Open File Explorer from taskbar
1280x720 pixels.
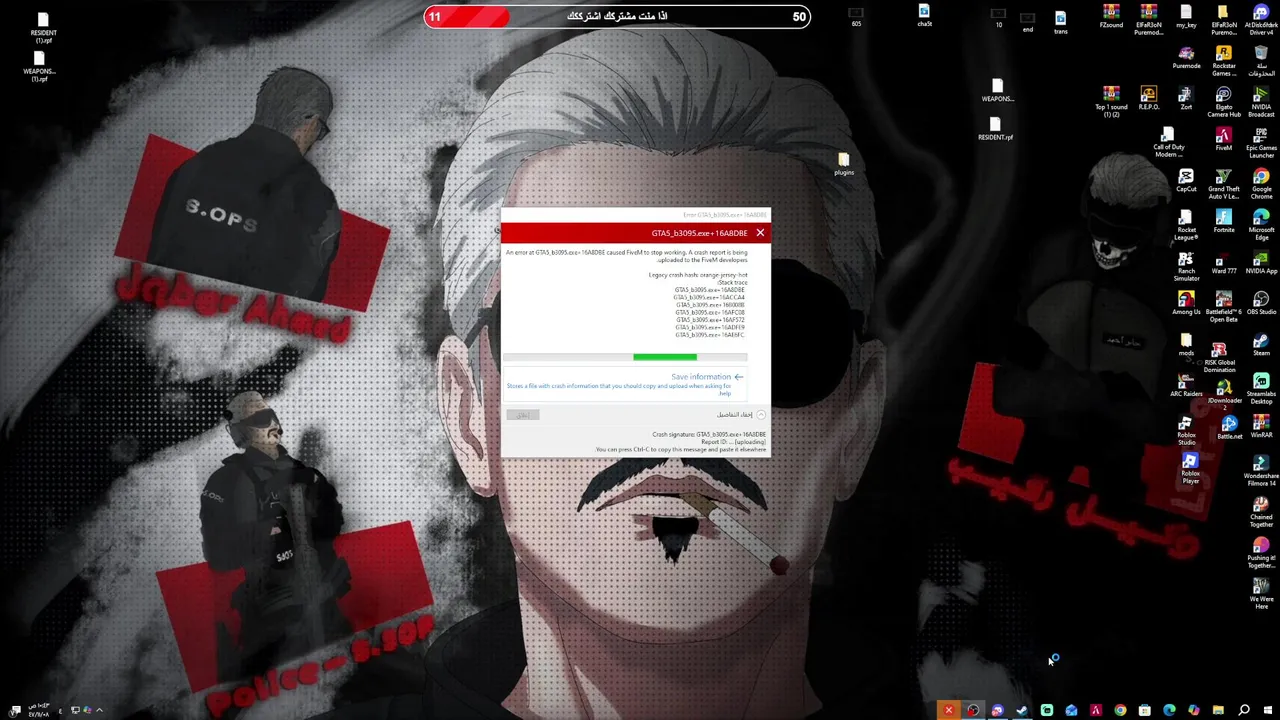(1218, 710)
